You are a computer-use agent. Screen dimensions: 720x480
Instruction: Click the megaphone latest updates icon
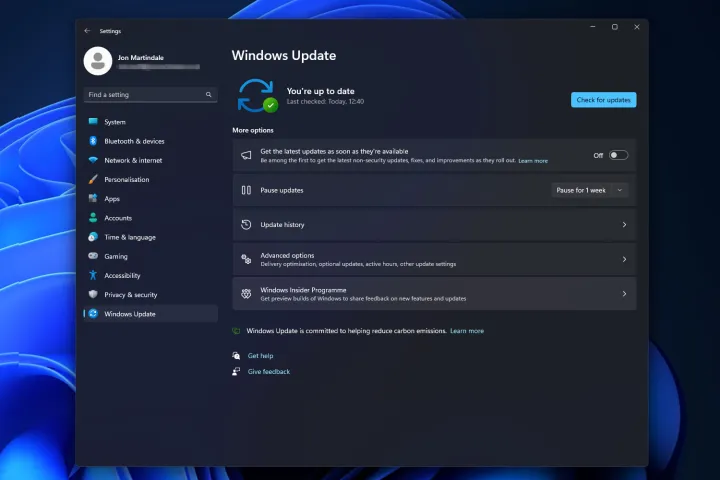(x=246, y=155)
